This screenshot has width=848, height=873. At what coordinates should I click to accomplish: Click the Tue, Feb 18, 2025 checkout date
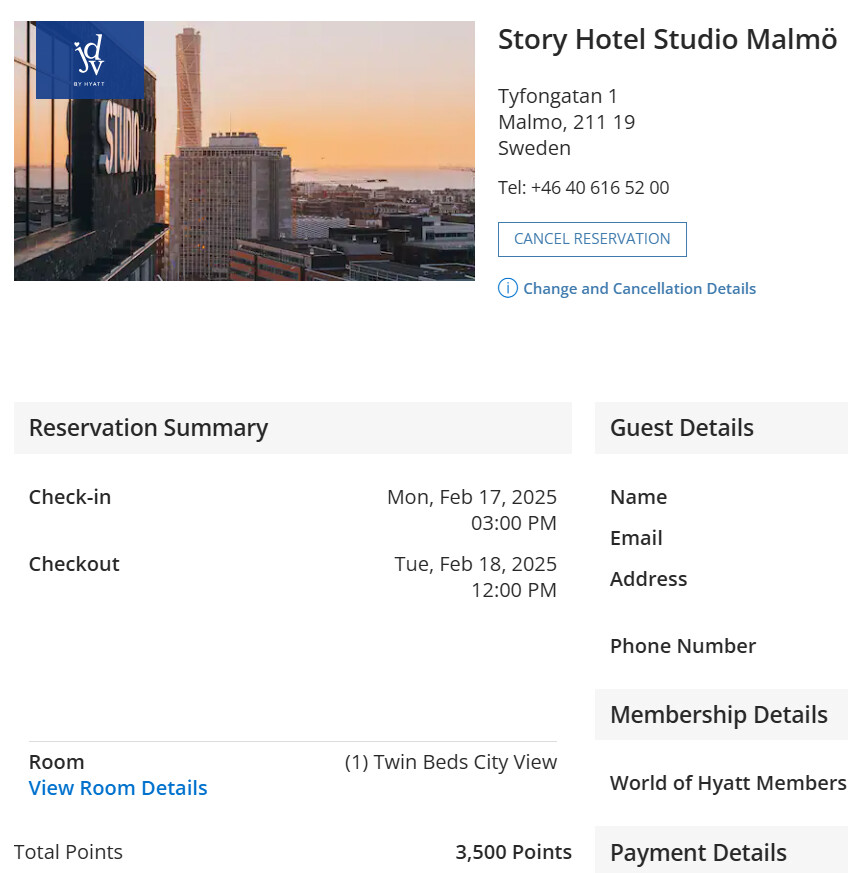[x=475, y=564]
